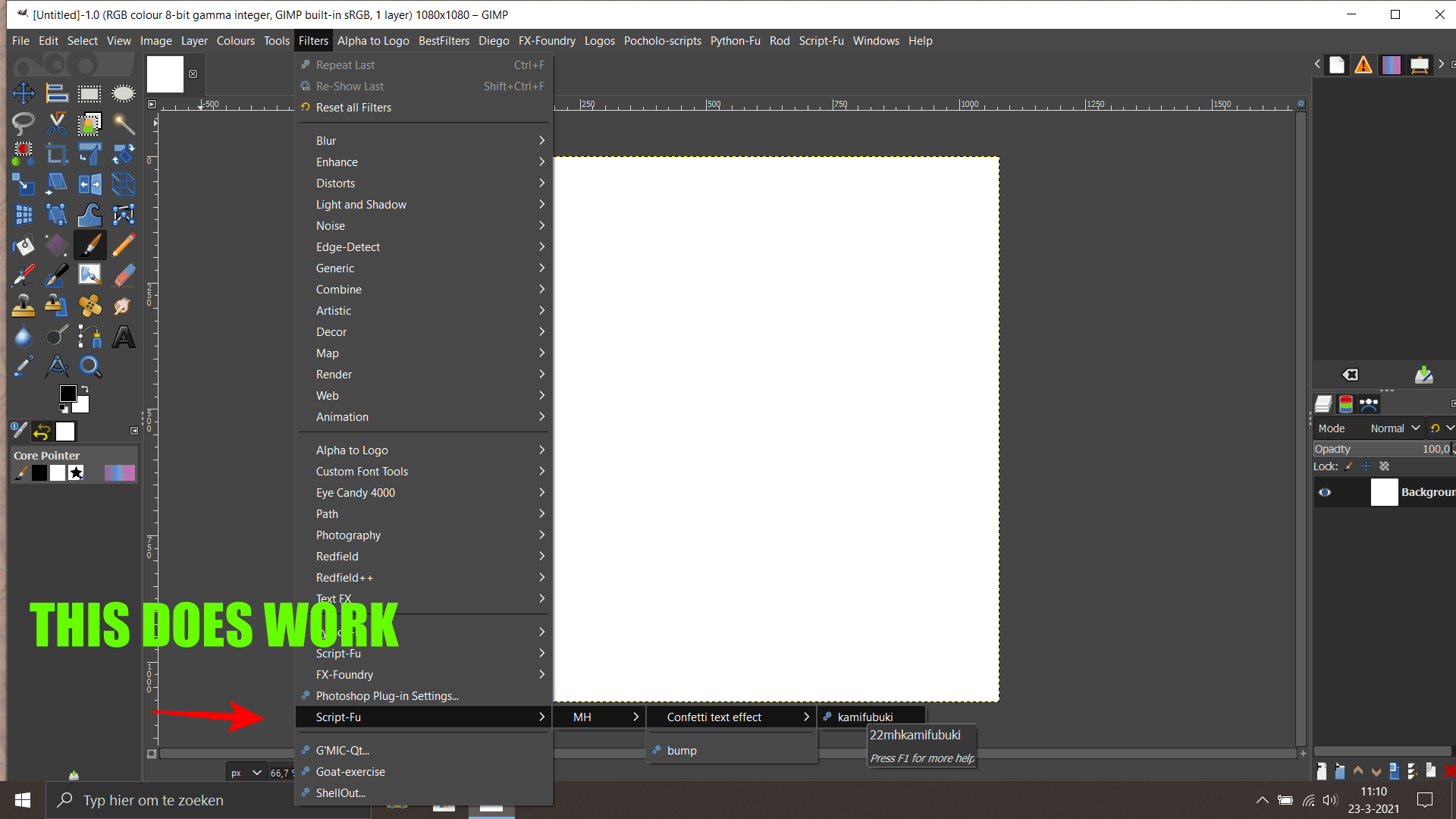The height and width of the screenshot is (819, 1456).
Task: Click the black foreground colour swatch
Action: [x=67, y=394]
